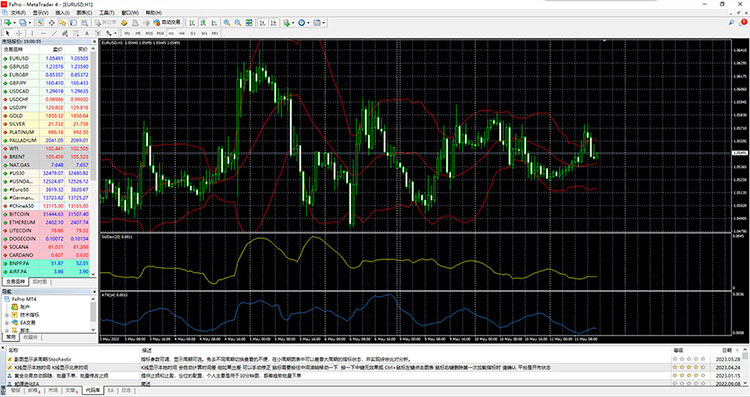Open the search magnifier at top right
The width and height of the screenshot is (750, 397).
click(x=731, y=22)
